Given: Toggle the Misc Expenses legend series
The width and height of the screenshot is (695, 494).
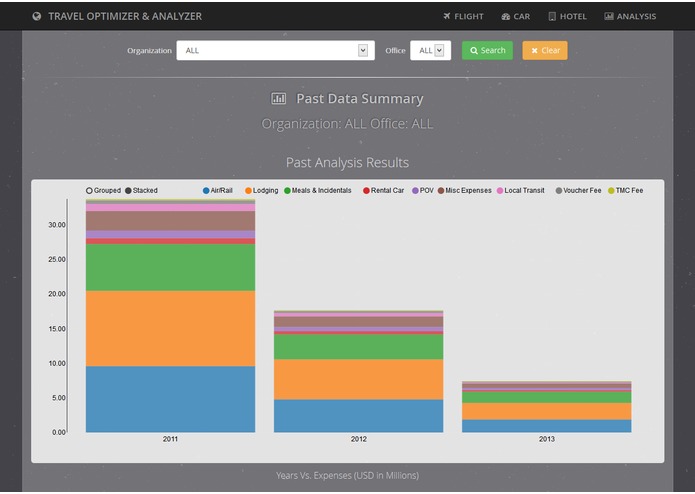Looking at the screenshot, I should tap(465, 191).
